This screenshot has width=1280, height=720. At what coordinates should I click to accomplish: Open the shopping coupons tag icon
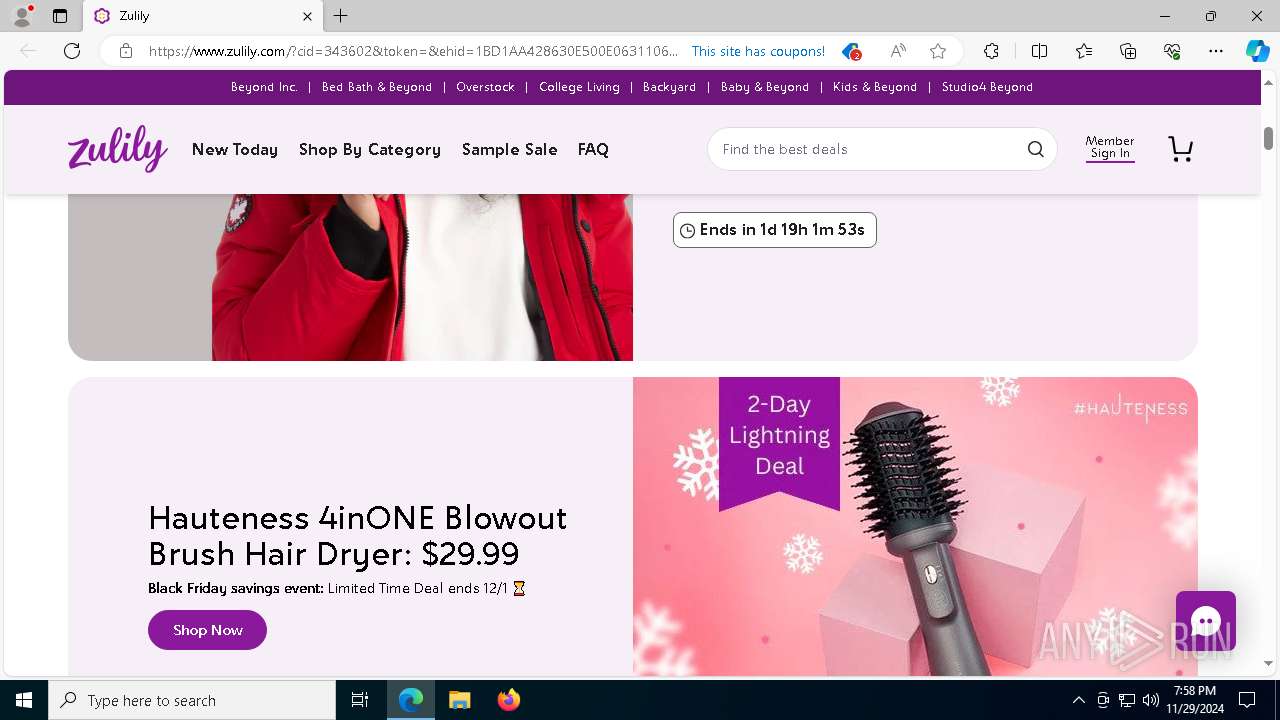[x=851, y=51]
